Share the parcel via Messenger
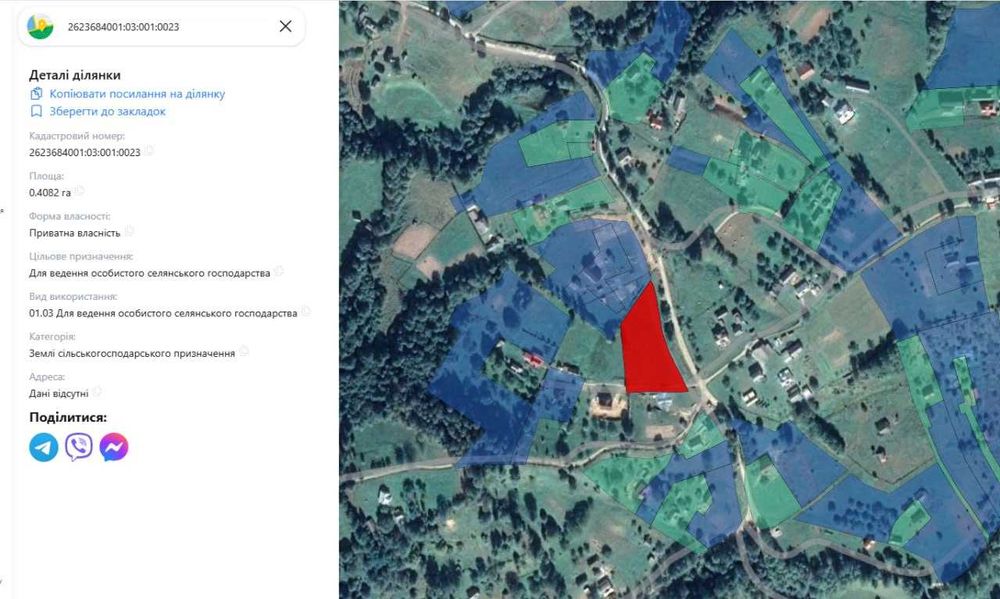 114,447
